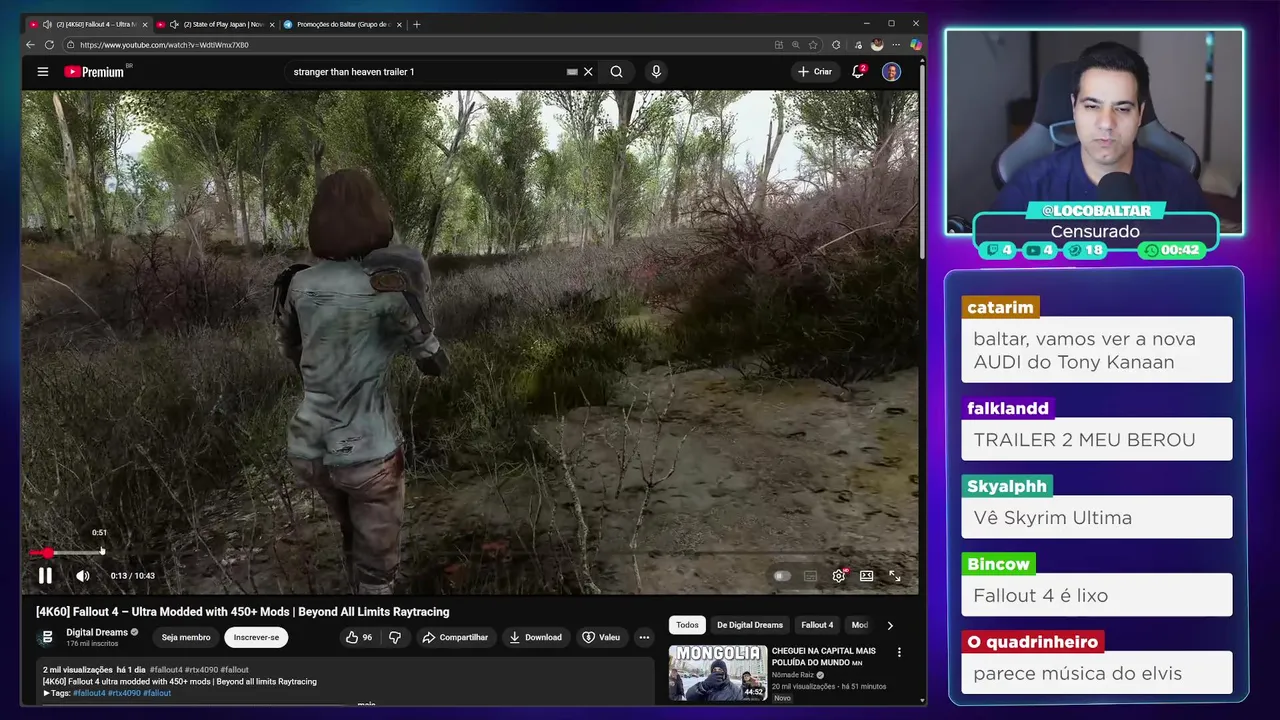This screenshot has height=720, width=1280.
Task: Clear the search text with X
Action: 588,72
